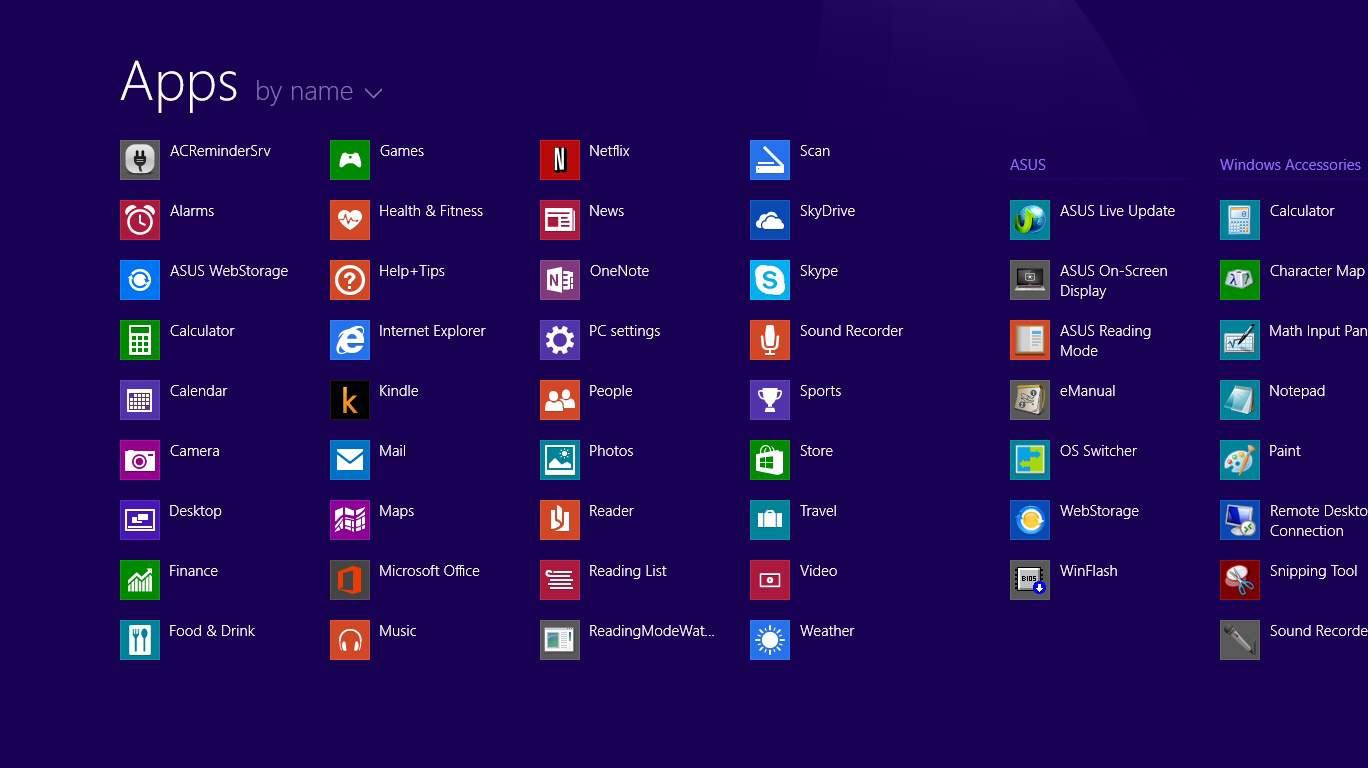Open Microsoft Office icon
The image size is (1368, 768).
click(350, 580)
